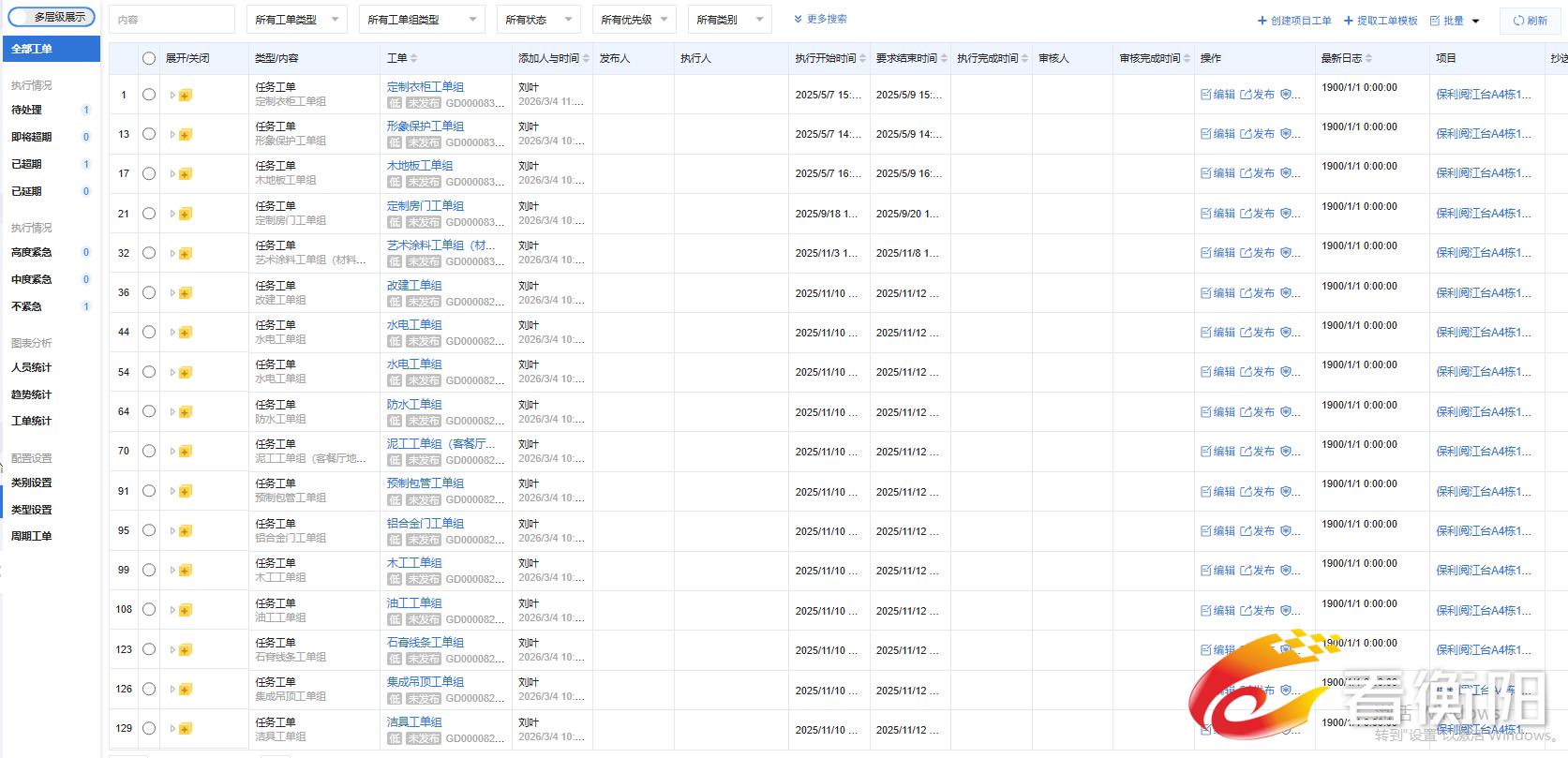
Task: Click the 创建项目工单 button
Action: coord(1293,21)
